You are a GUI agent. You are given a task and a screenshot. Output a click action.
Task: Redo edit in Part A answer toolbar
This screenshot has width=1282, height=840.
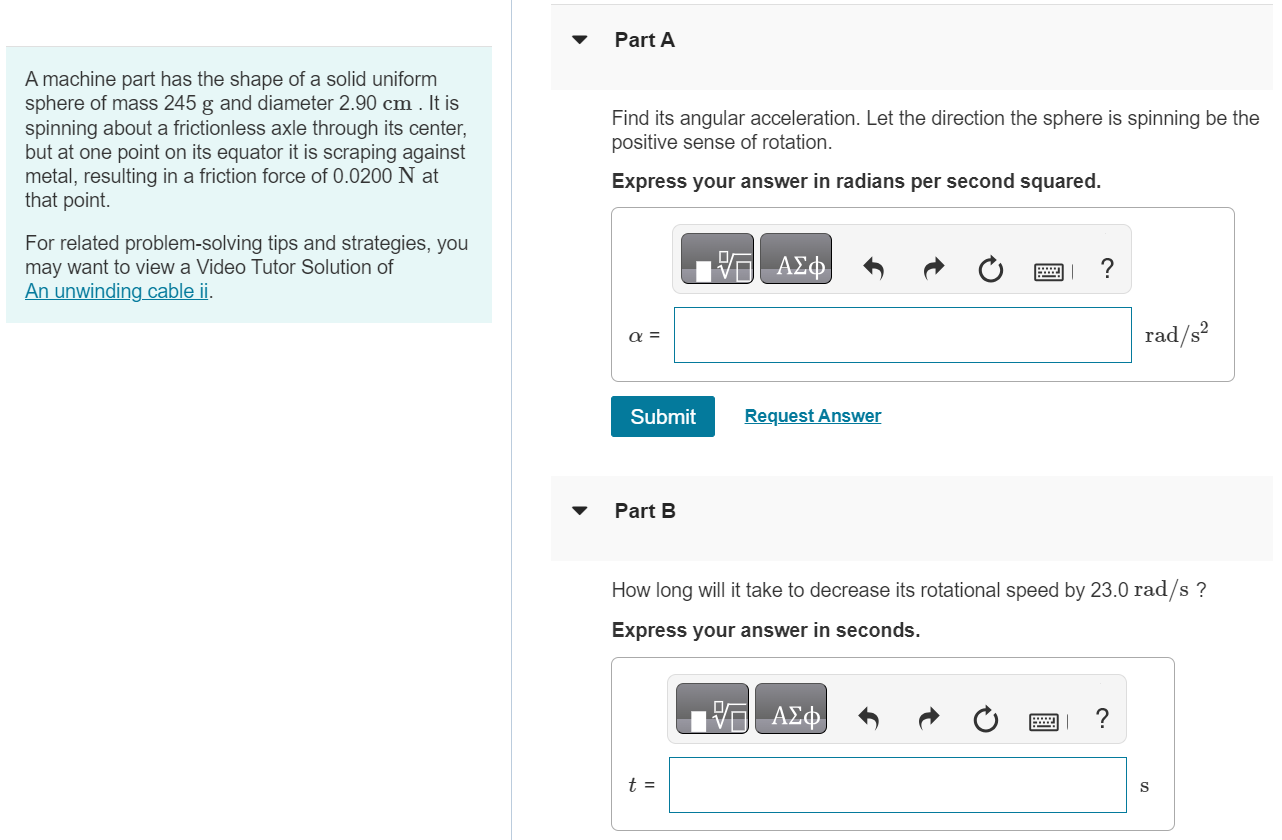(933, 268)
